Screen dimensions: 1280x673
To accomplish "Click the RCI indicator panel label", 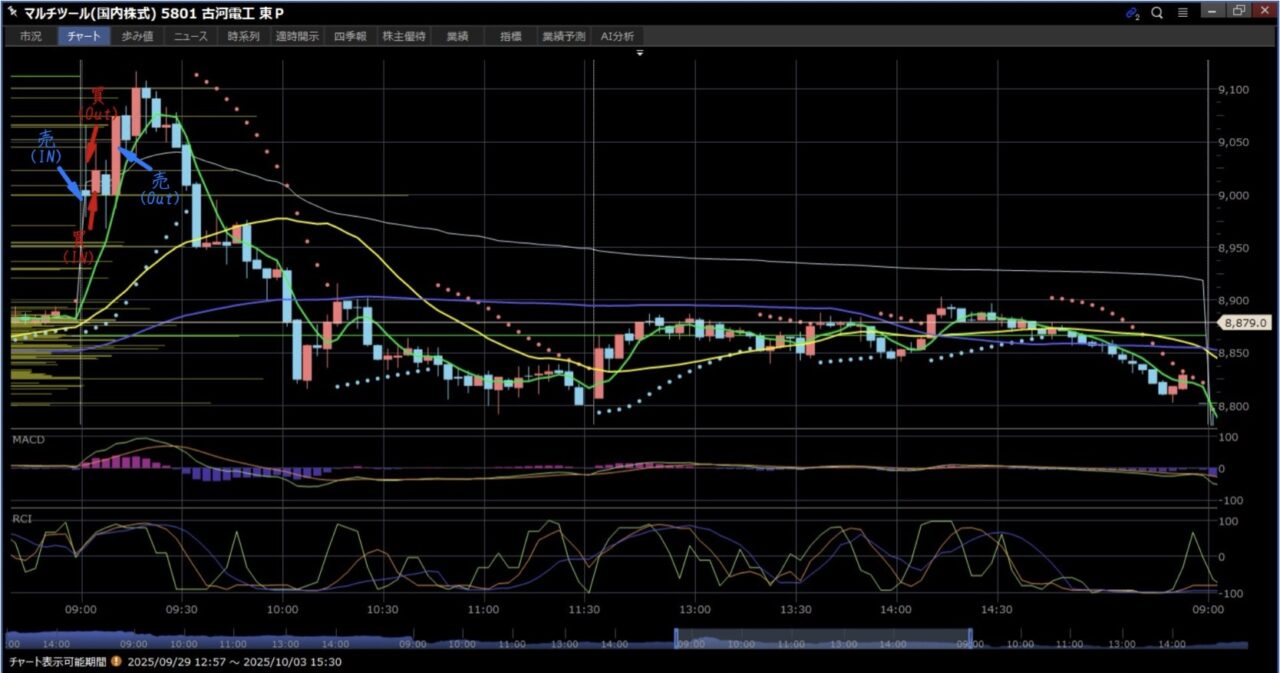I will click(x=22, y=518).
